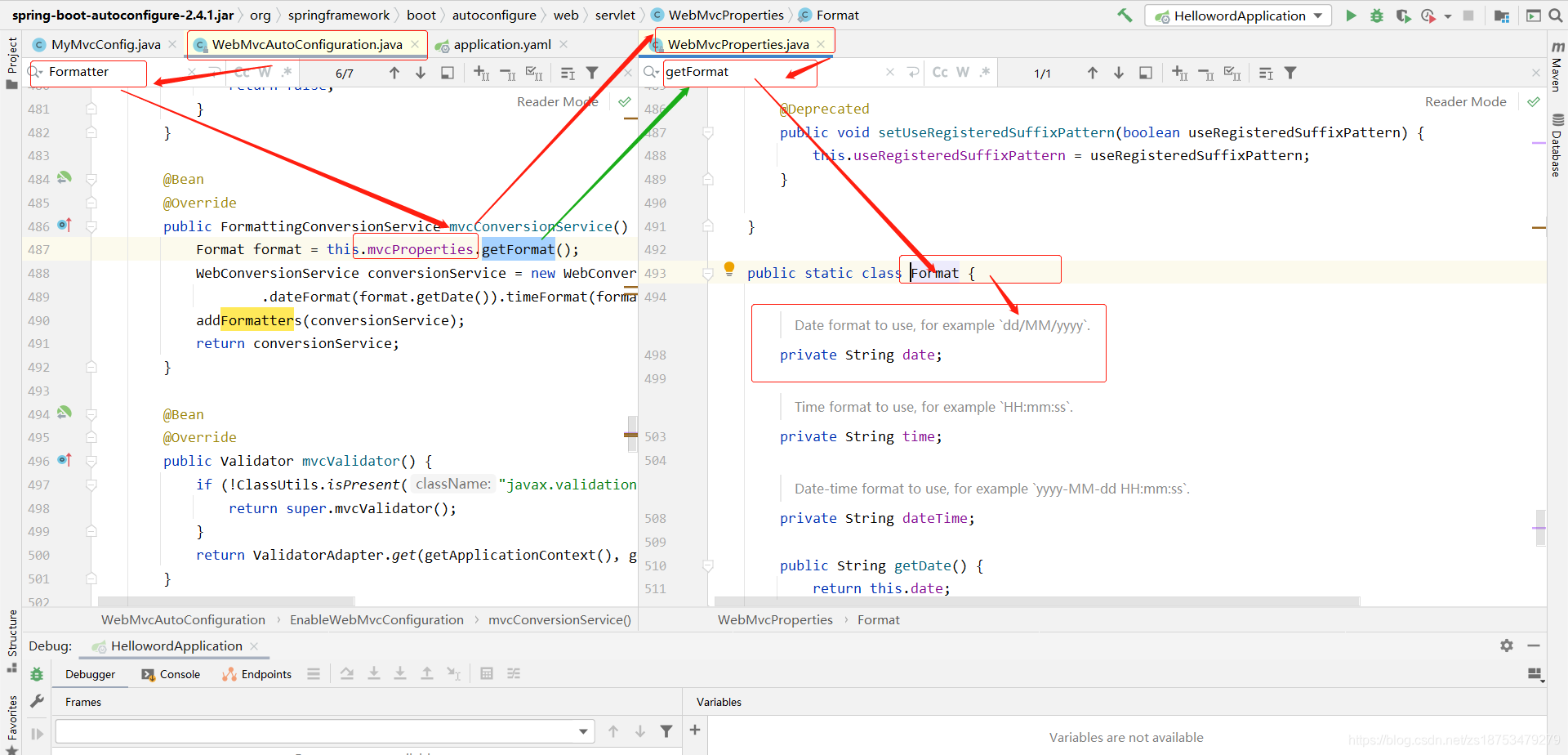Open the Console tab in Debug panel
Image resolution: width=1568 pixels, height=755 pixels.
click(x=171, y=674)
